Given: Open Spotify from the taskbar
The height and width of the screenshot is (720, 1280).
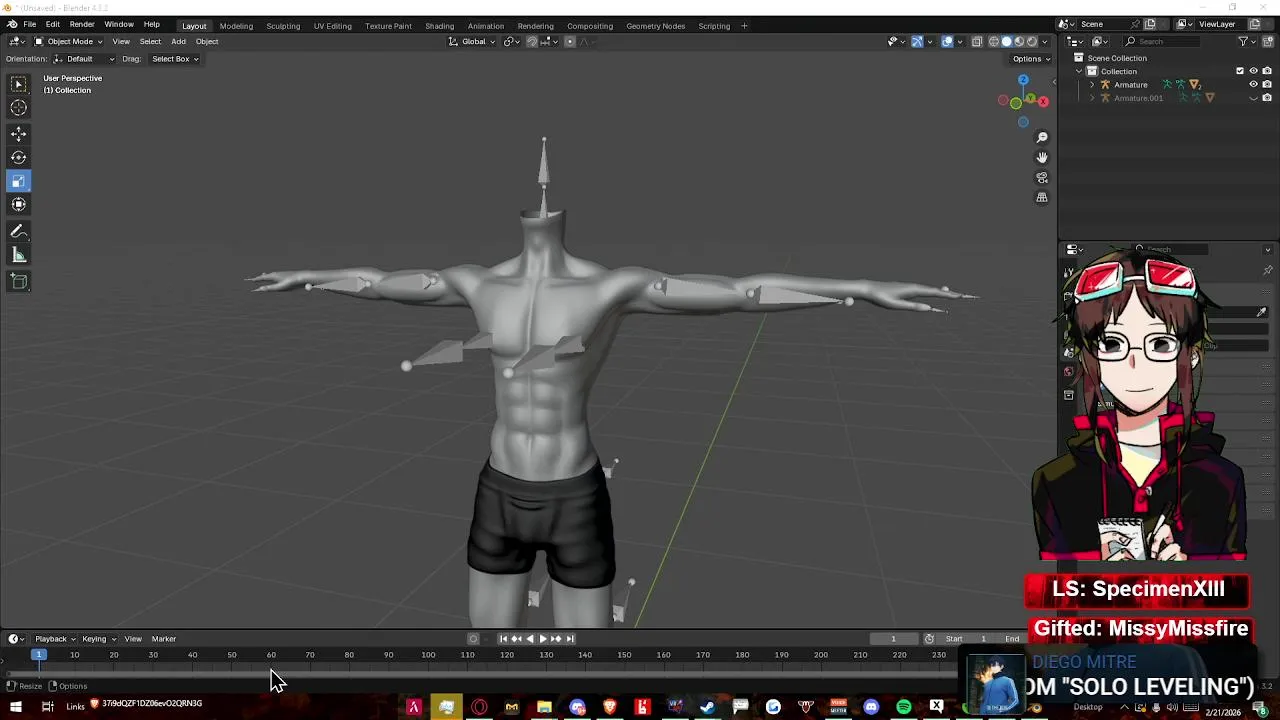Looking at the screenshot, I should [x=904, y=707].
